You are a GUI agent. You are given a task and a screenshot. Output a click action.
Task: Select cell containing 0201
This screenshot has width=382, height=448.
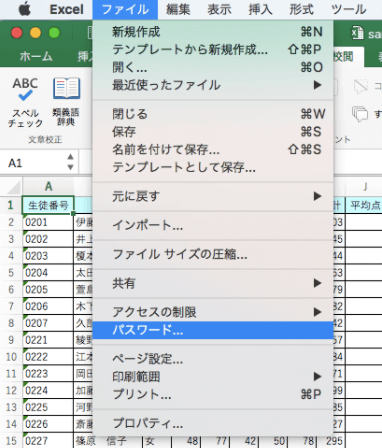click(48, 222)
